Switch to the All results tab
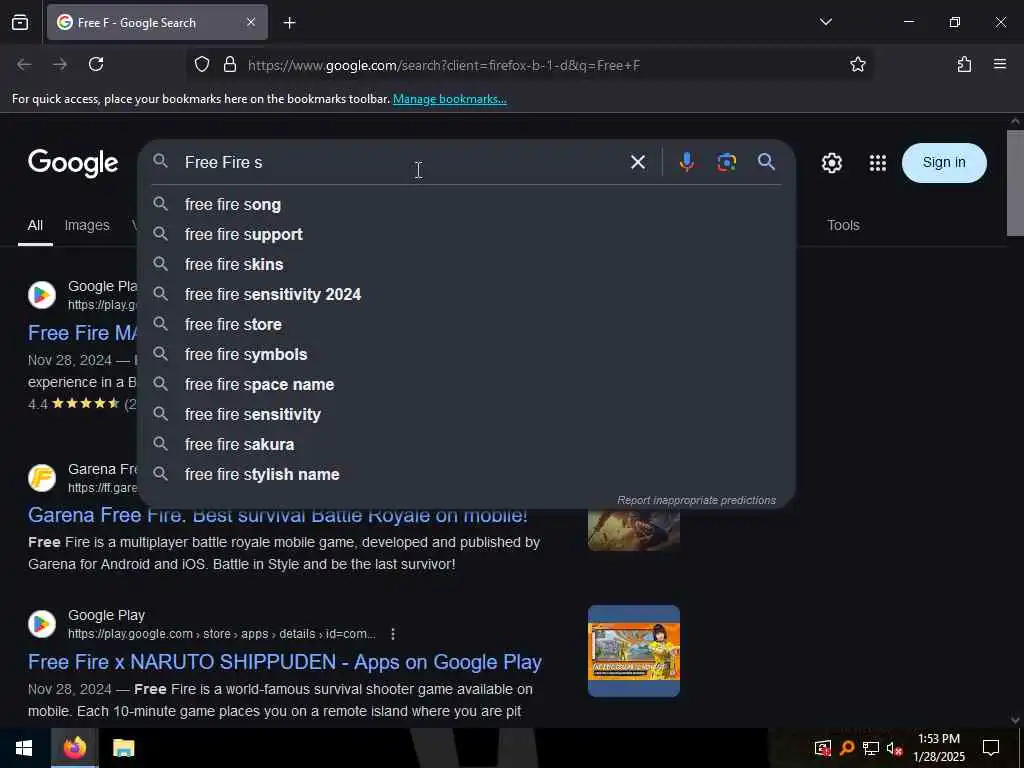 [35, 225]
